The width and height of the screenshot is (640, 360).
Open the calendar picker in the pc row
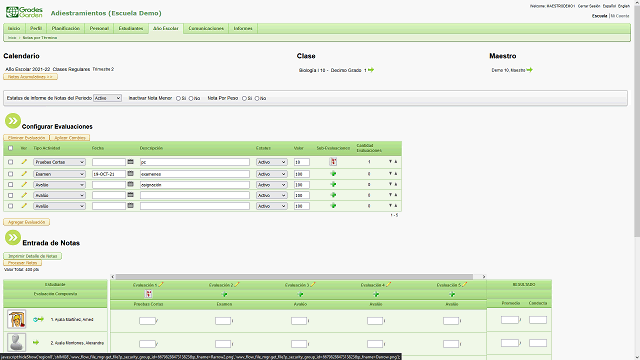[x=131, y=162]
